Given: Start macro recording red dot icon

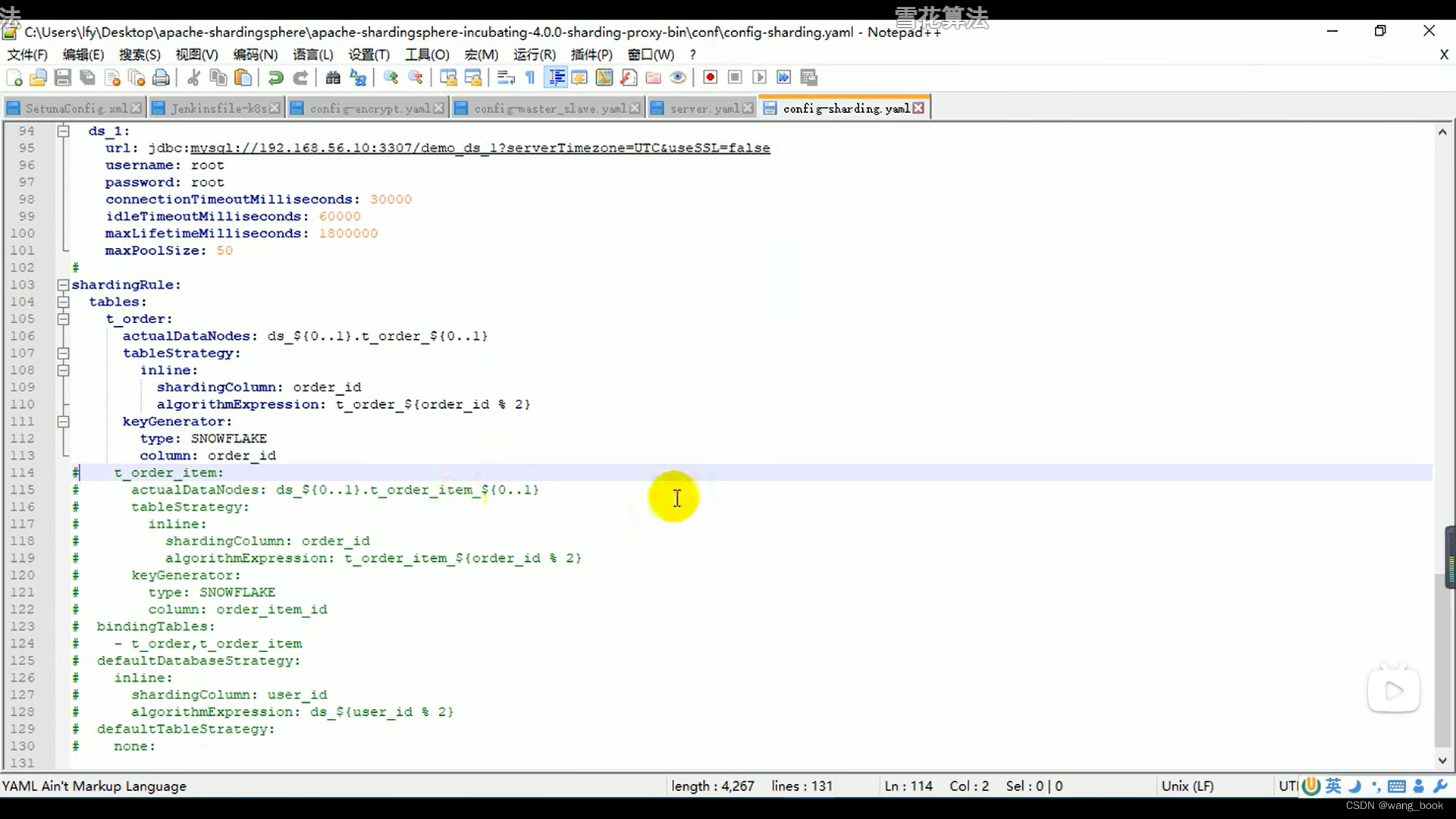Looking at the screenshot, I should pos(711,77).
